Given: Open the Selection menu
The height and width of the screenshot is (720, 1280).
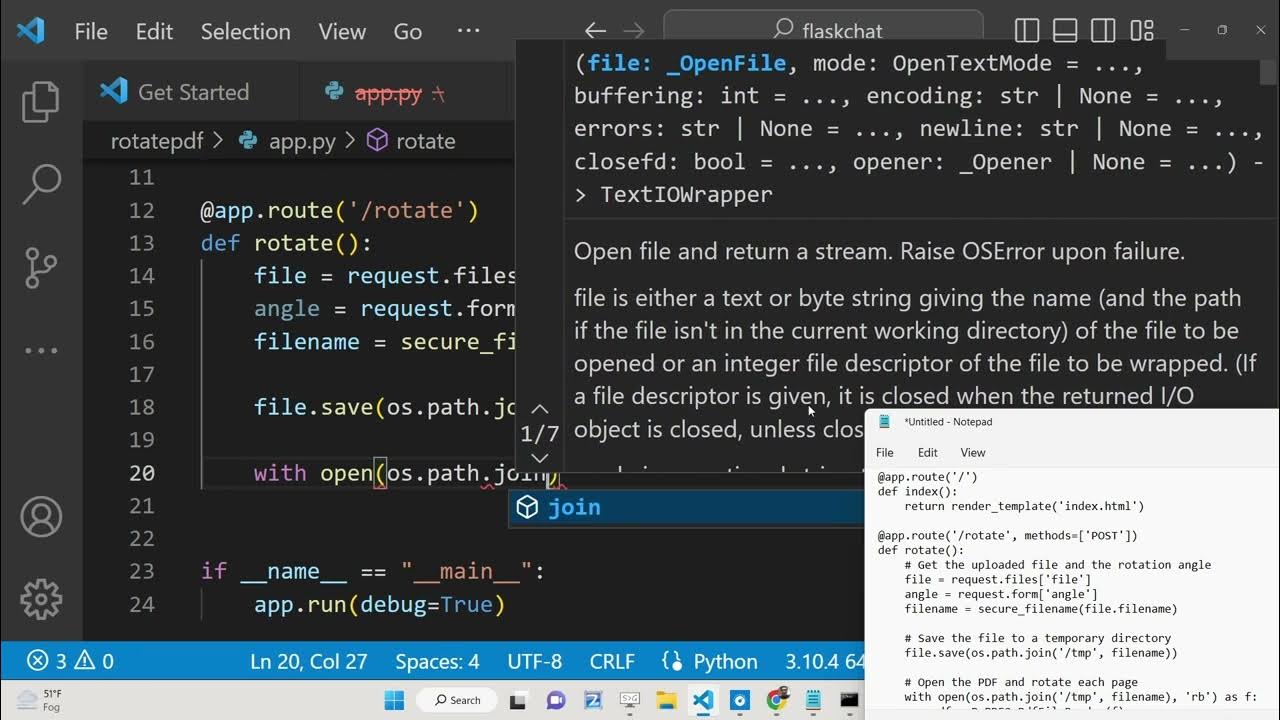Looking at the screenshot, I should point(245,31).
